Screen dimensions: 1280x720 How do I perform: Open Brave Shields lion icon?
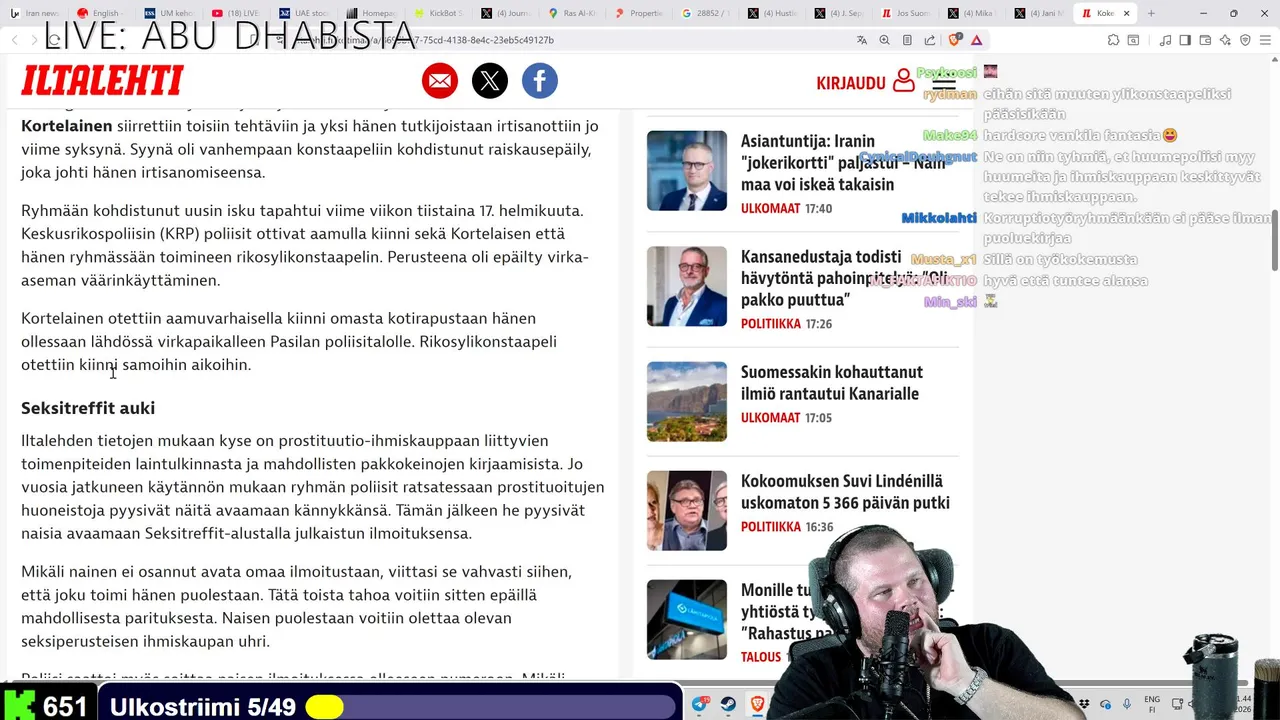[954, 40]
